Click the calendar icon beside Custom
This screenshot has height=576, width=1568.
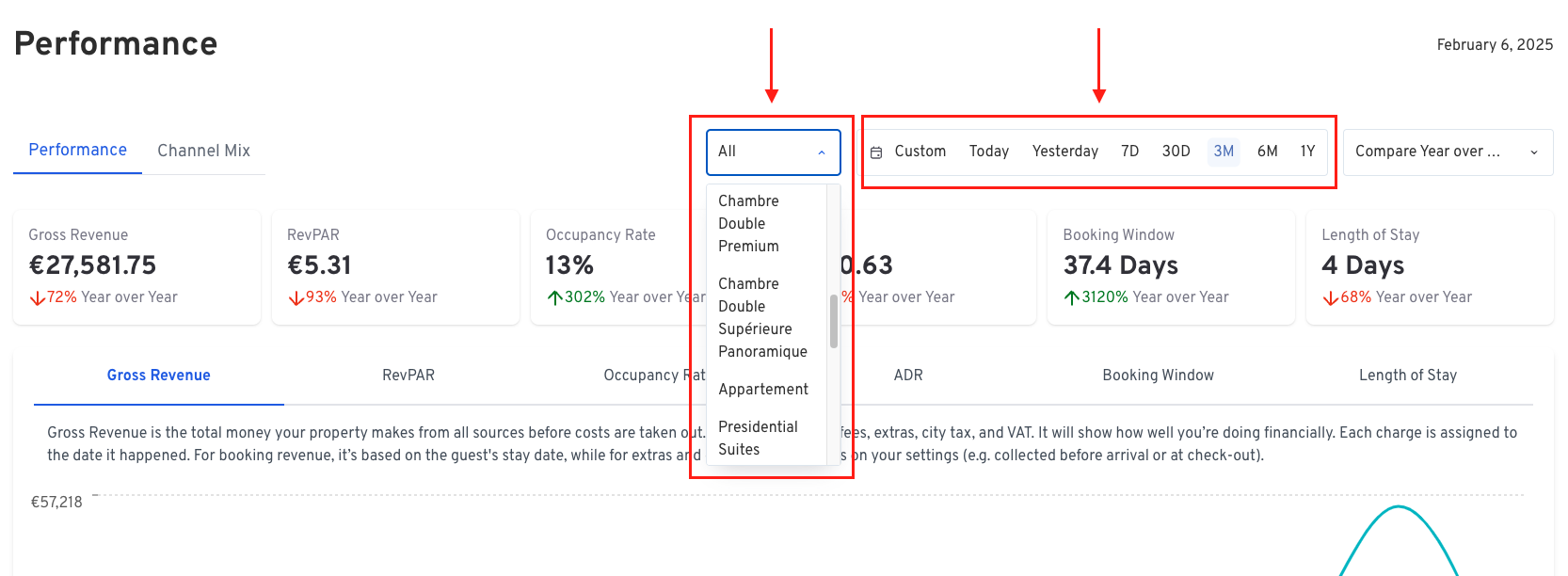point(876,152)
